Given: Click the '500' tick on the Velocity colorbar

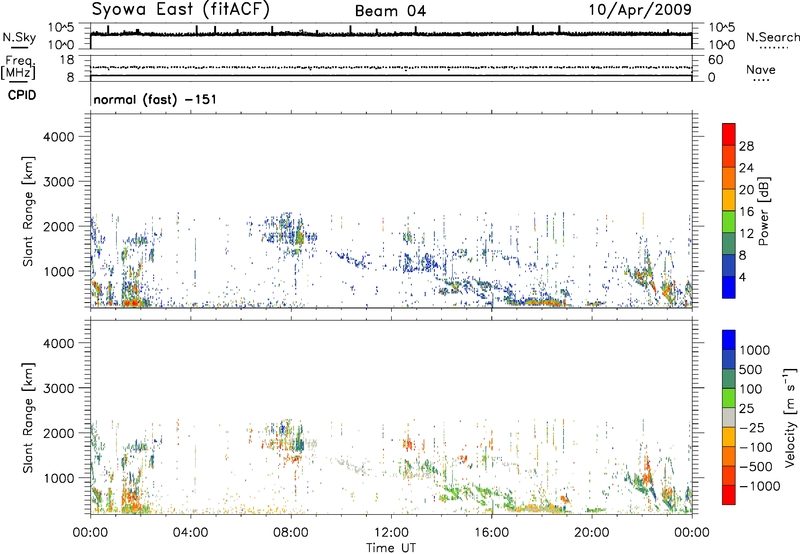Looking at the screenshot, I should coord(751,370).
